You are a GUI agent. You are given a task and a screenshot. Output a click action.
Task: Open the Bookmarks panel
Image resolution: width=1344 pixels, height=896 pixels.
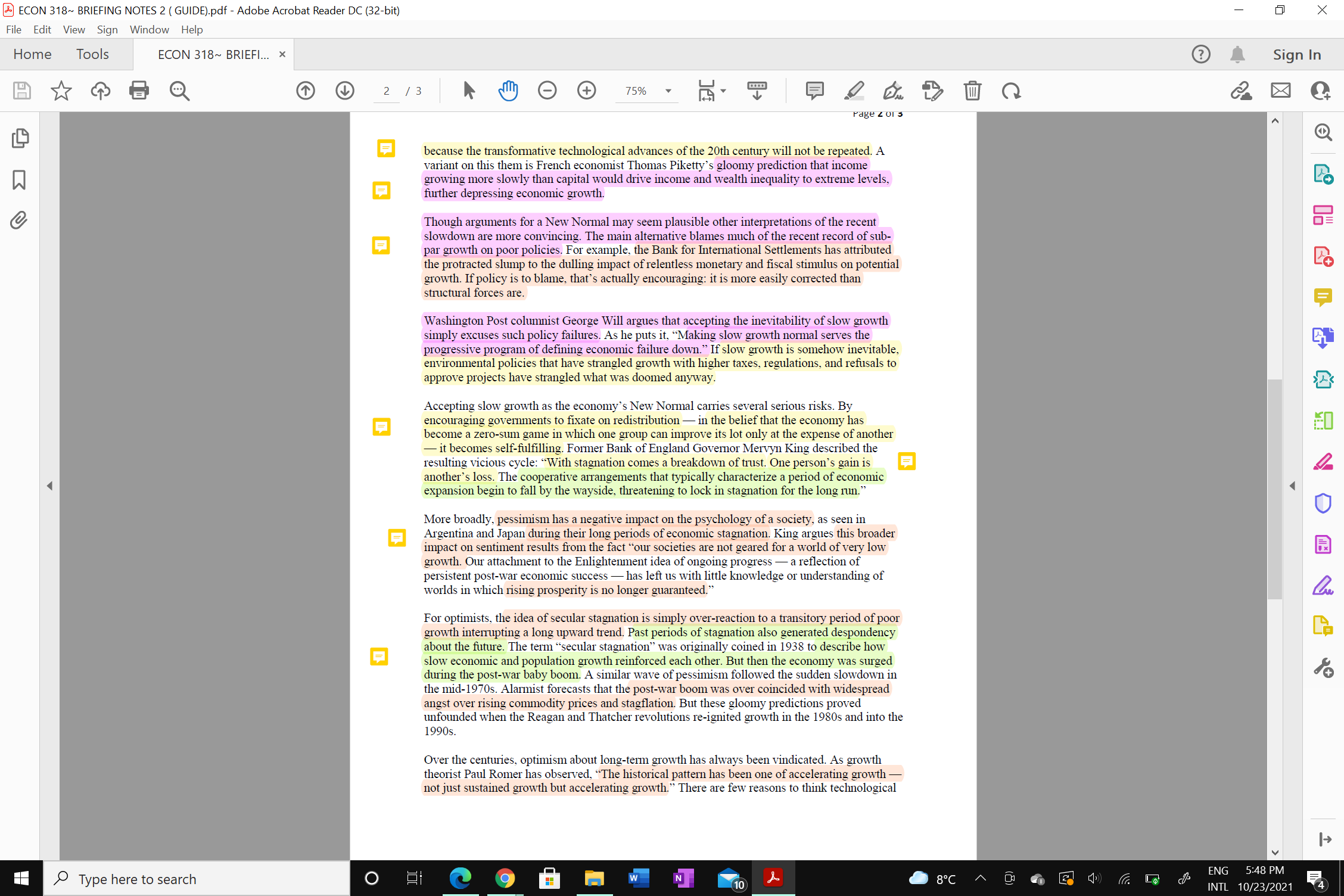(18, 180)
